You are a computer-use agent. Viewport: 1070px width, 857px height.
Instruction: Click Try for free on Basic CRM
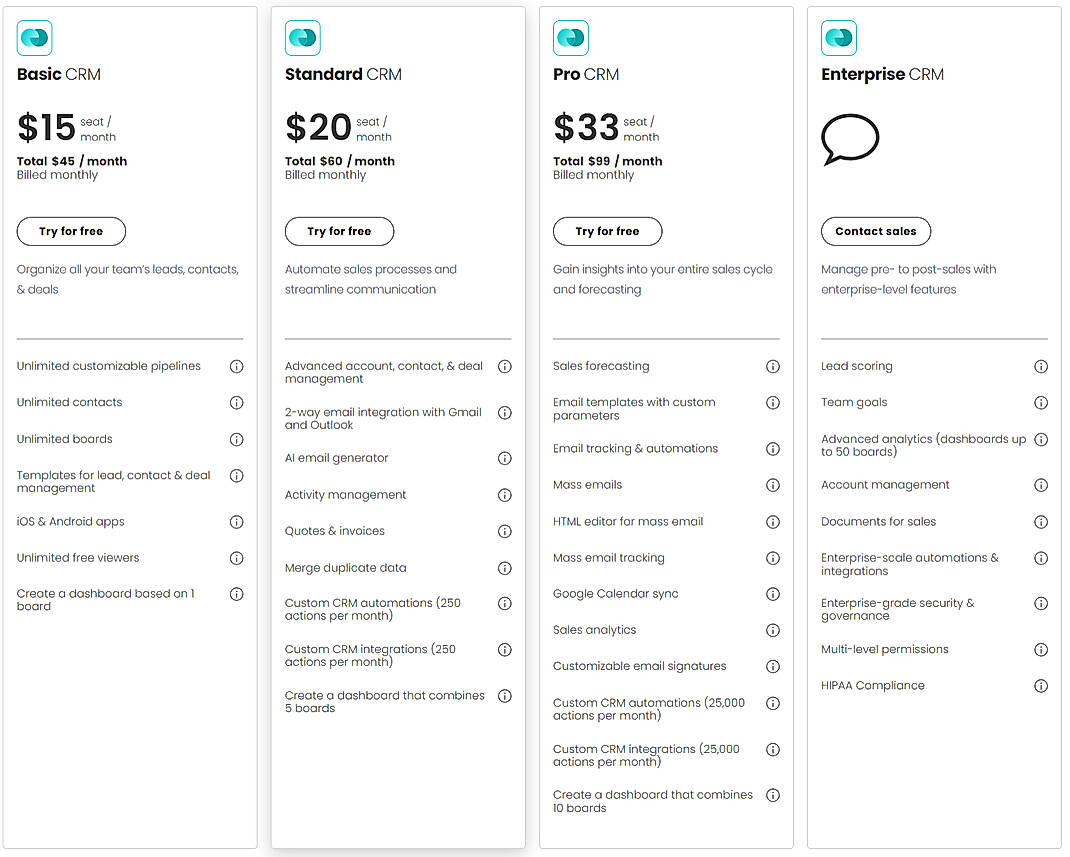tap(71, 231)
